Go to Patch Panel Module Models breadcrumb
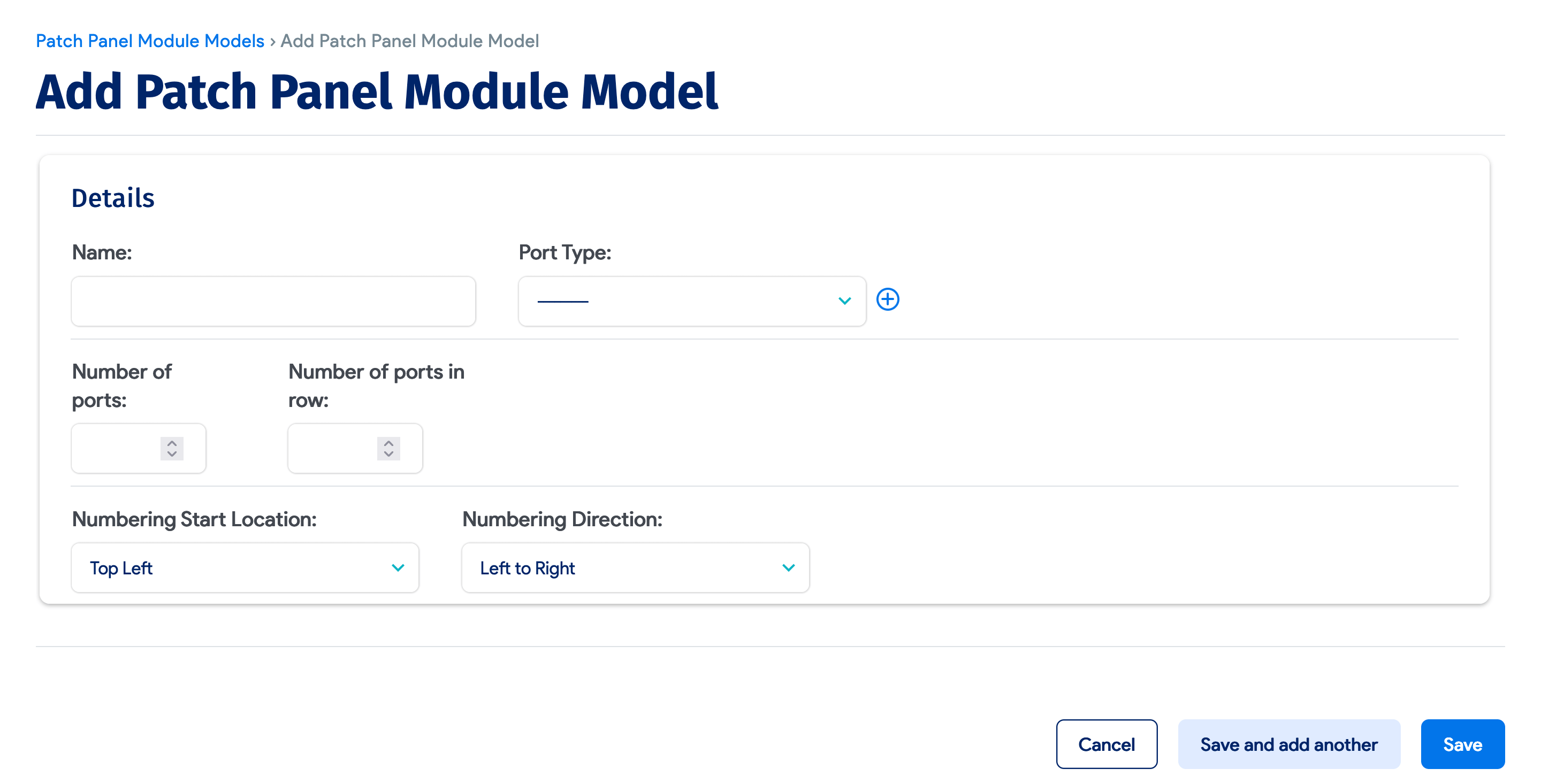The width and height of the screenshot is (1541, 784). pos(150,41)
